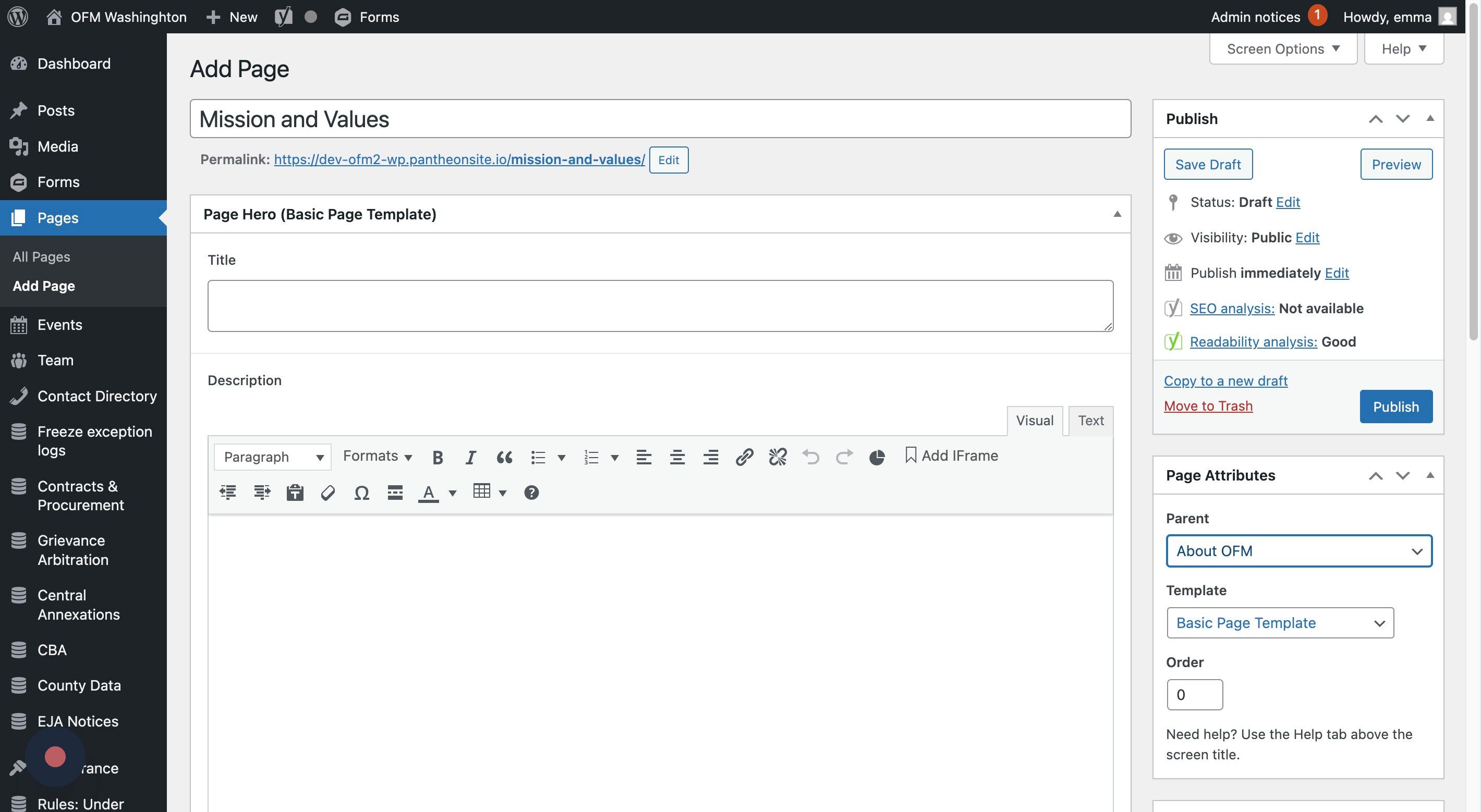Screen dimensions: 1481x812
Task: Switch to the Text editor tab
Action: tap(1090, 420)
